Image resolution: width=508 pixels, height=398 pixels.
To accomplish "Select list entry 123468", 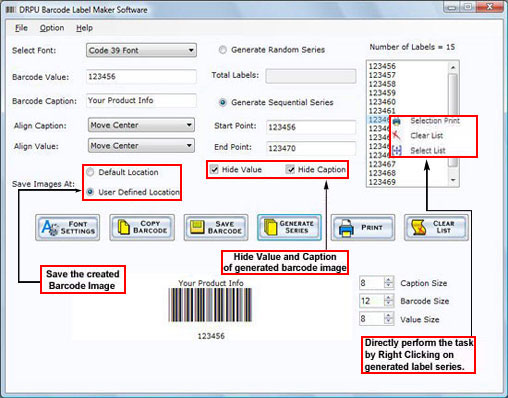I will (x=382, y=173).
